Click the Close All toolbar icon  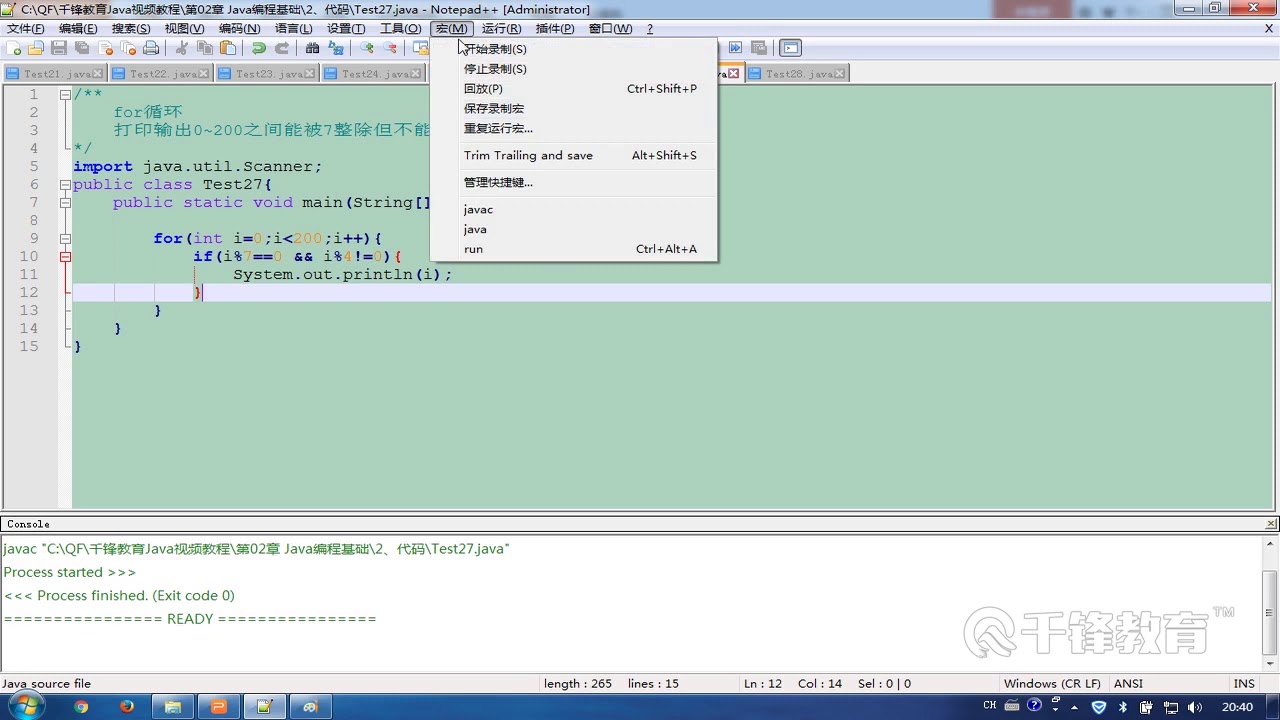pyautogui.click(x=128, y=48)
